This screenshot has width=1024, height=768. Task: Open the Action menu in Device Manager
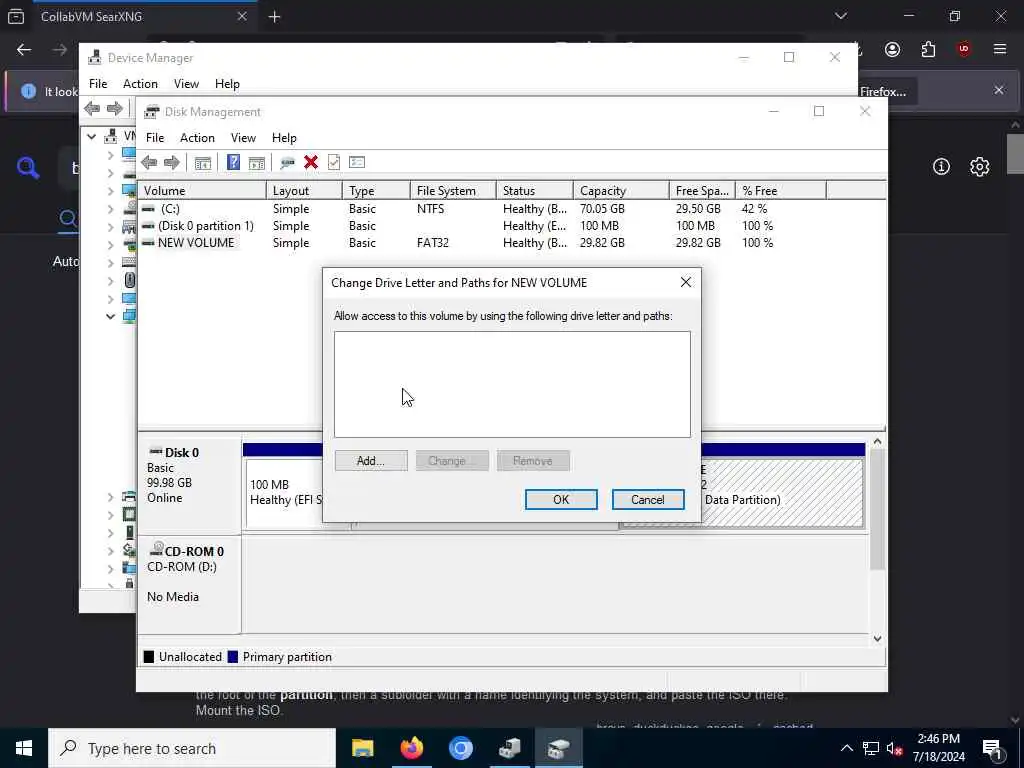(140, 84)
